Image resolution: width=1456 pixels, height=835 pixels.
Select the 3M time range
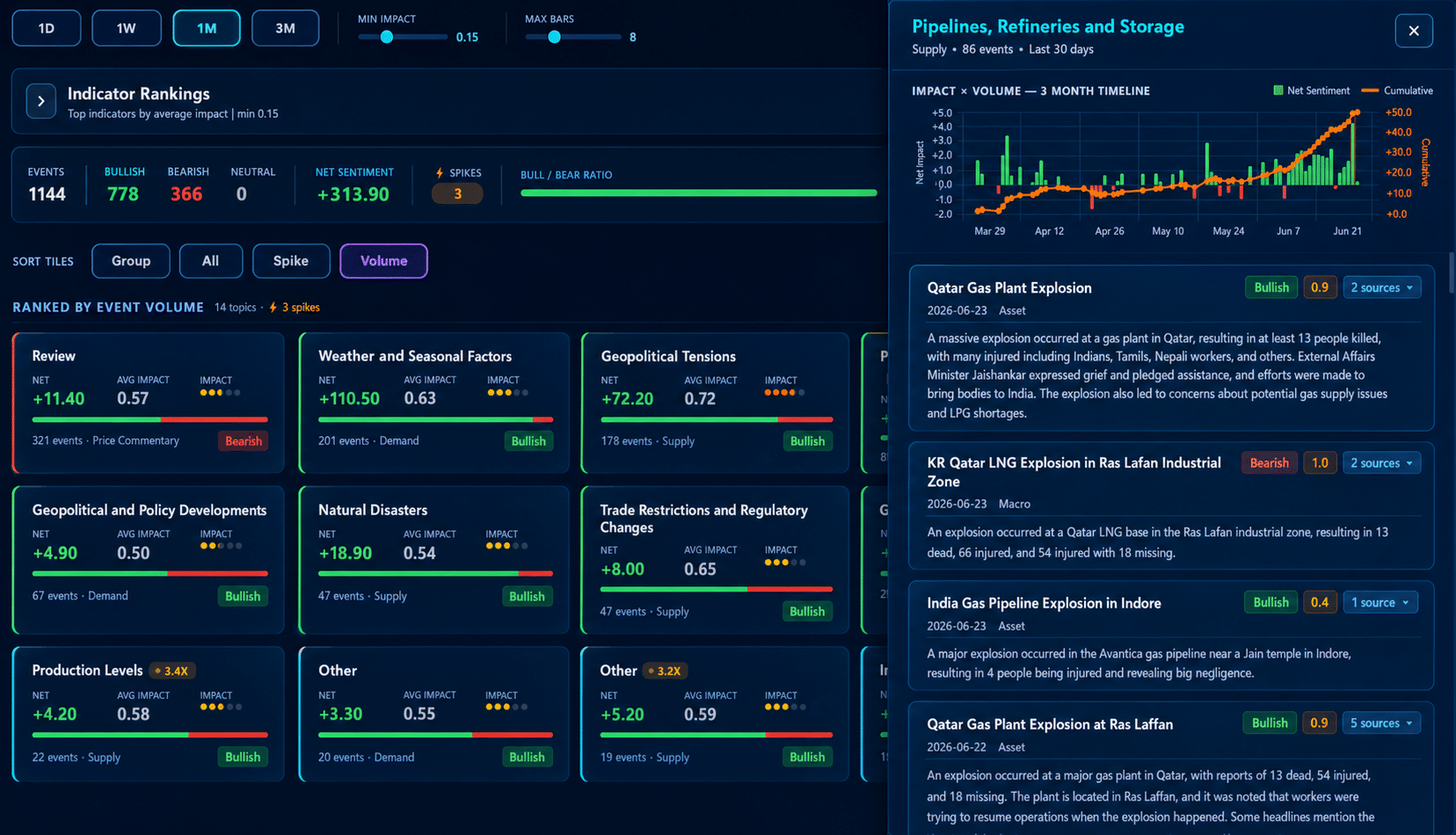click(285, 28)
